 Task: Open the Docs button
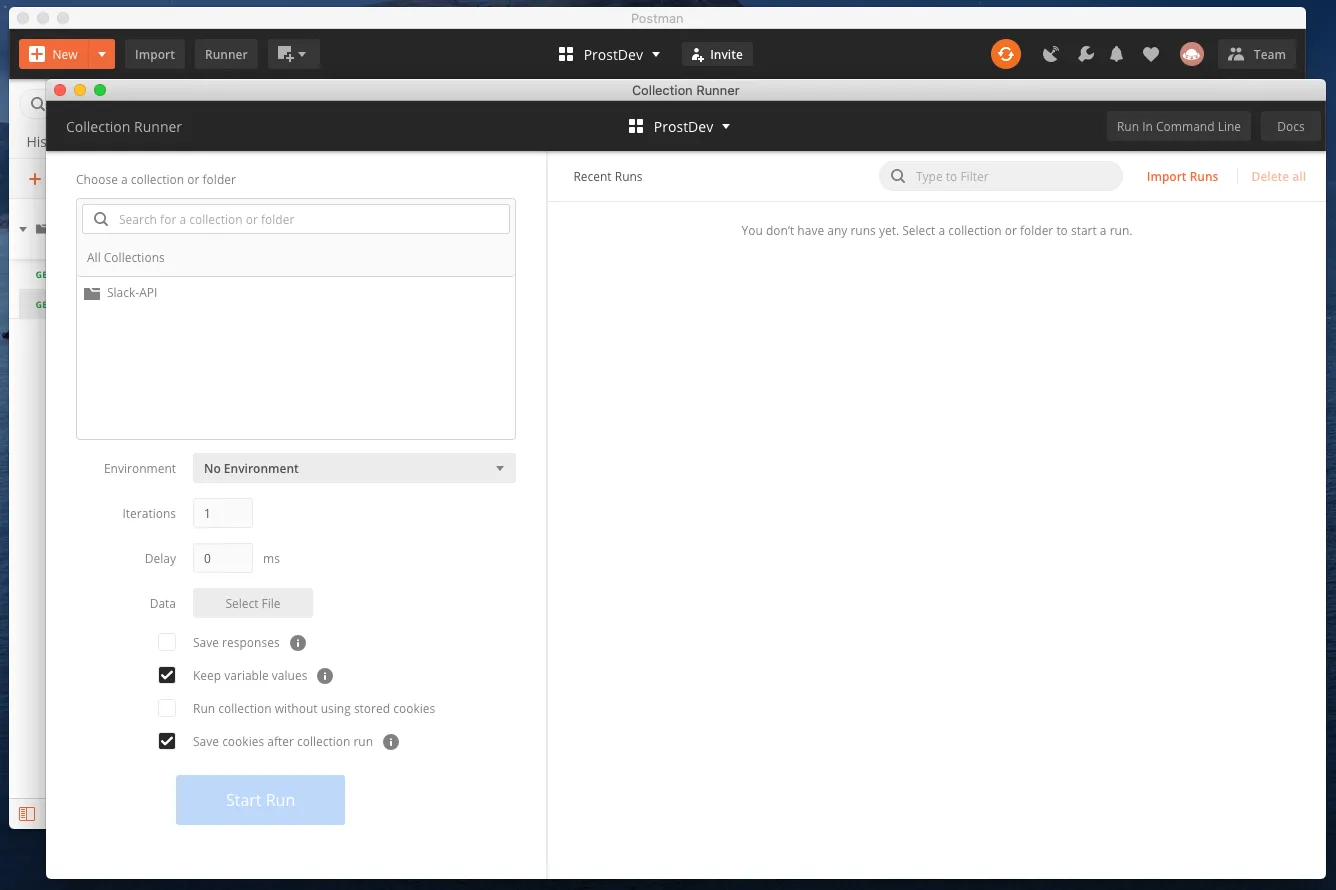point(1290,126)
